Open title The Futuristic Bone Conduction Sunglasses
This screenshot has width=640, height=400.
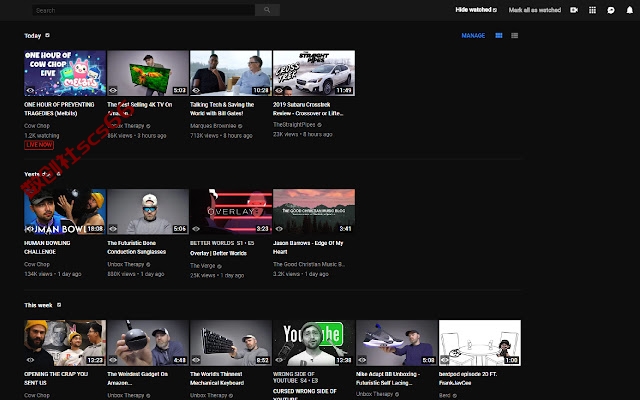[136, 247]
